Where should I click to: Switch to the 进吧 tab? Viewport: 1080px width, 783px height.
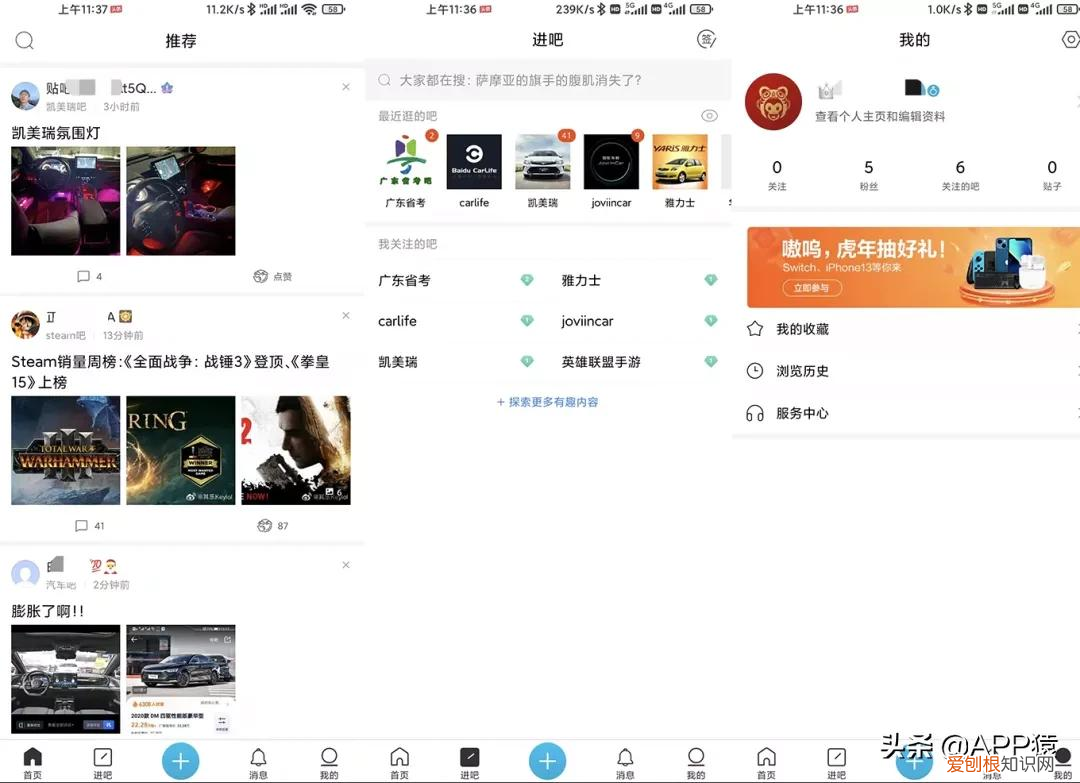point(102,760)
